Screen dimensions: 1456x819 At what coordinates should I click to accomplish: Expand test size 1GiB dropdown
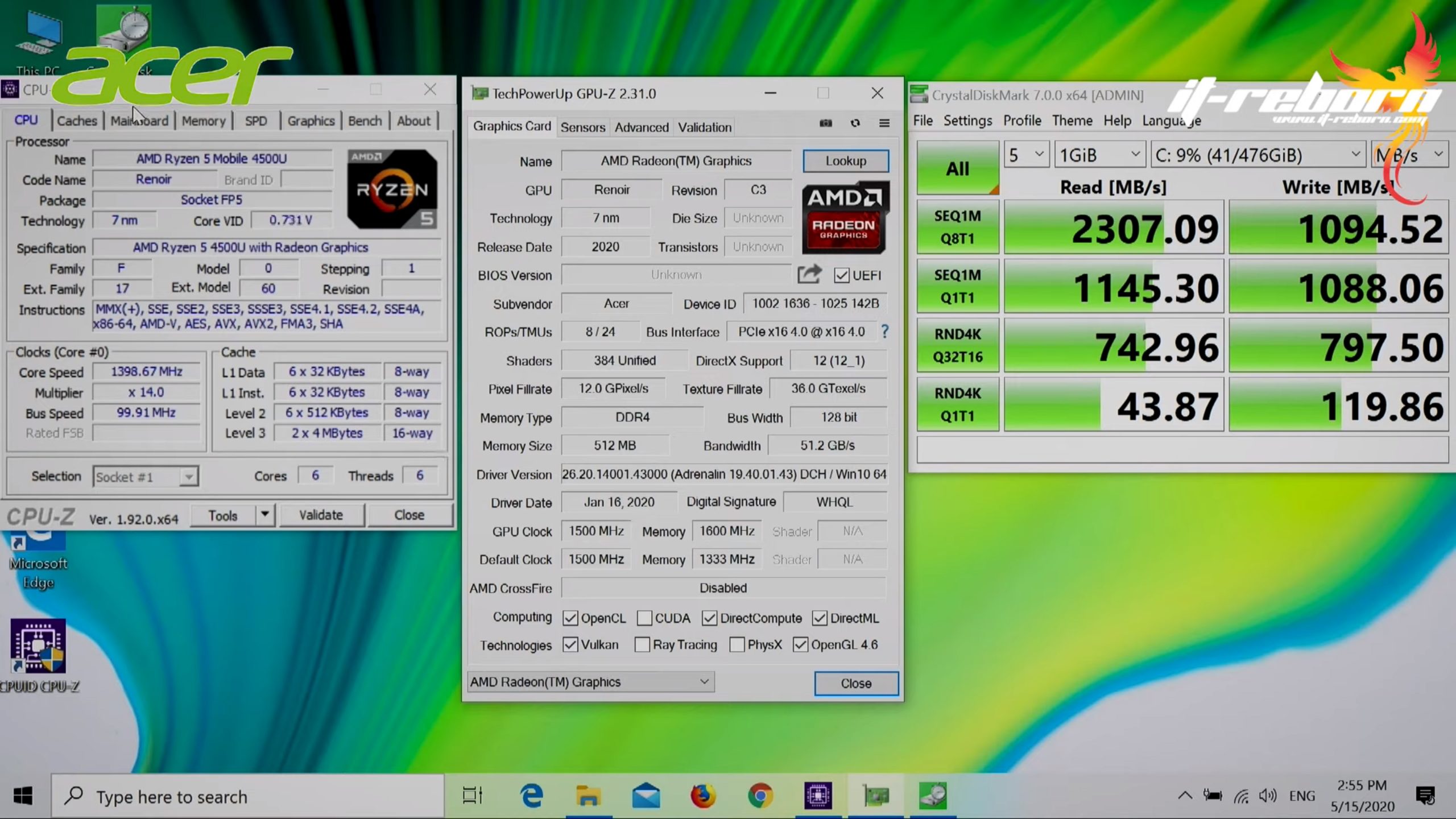click(1099, 155)
